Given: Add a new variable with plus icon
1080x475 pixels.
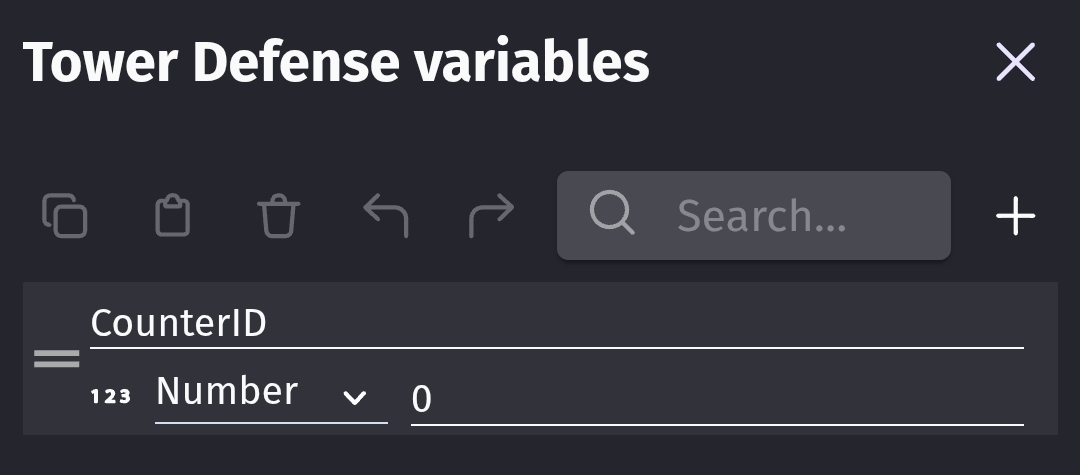Looking at the screenshot, I should coord(1015,216).
